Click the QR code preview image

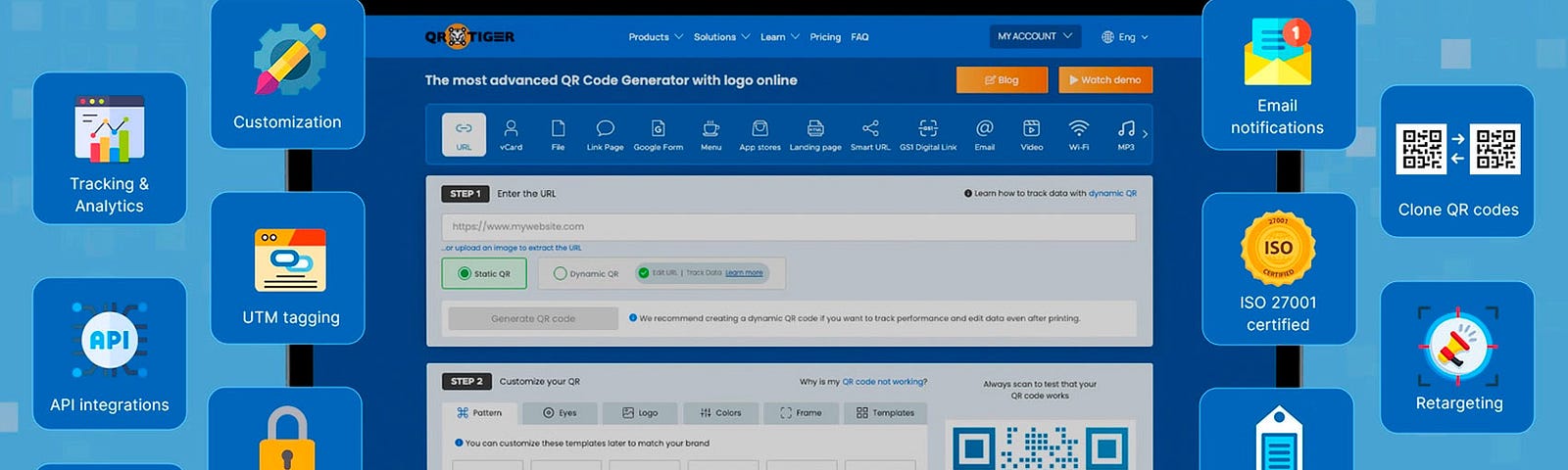click(x=1040, y=446)
